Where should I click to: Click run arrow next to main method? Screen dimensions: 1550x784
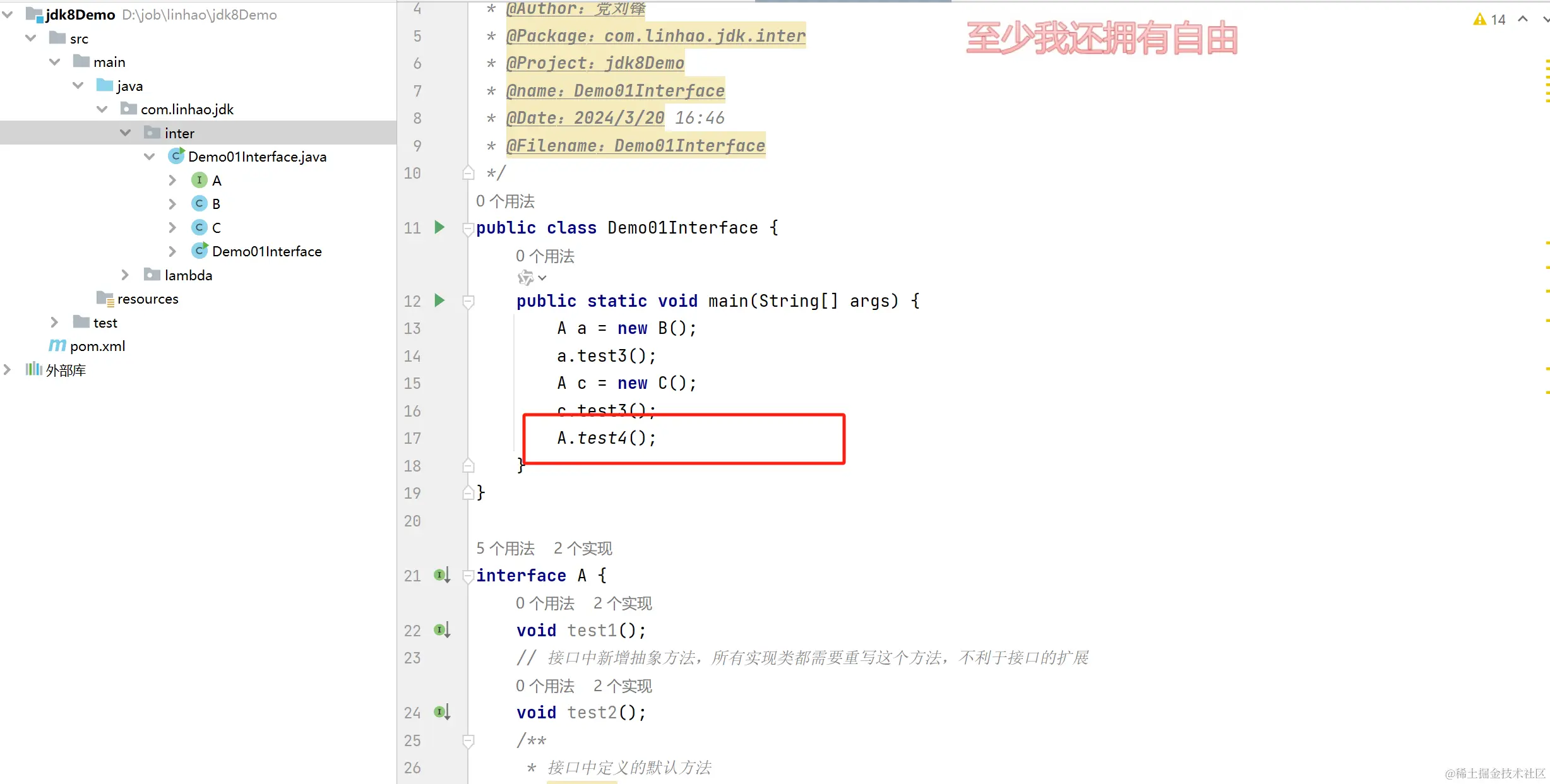click(x=439, y=300)
